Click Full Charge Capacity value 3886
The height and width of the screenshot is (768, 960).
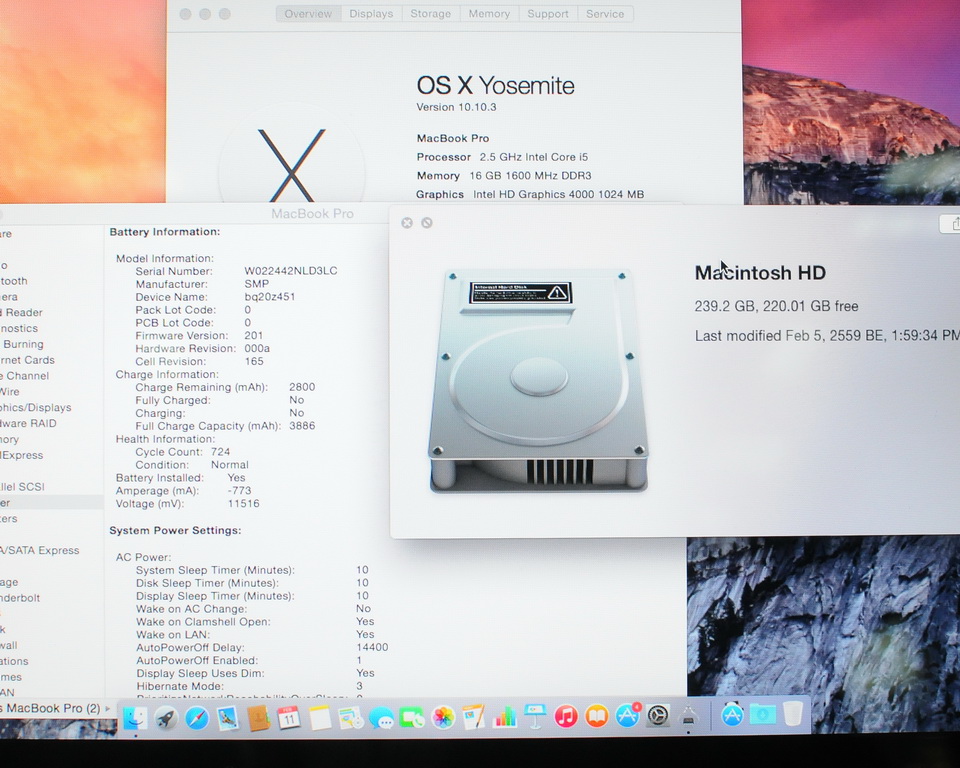302,426
